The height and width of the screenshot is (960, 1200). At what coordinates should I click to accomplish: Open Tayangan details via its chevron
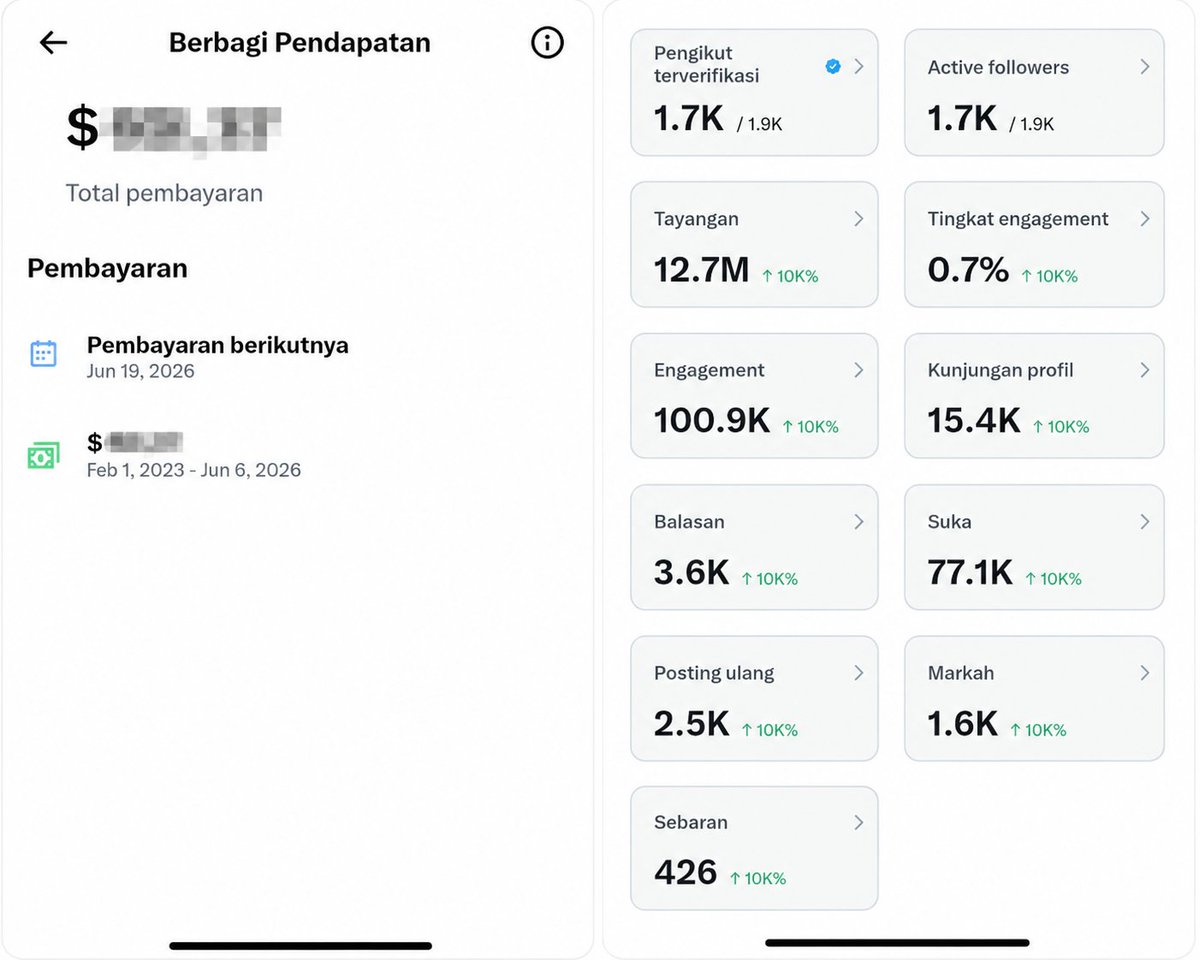click(859, 219)
